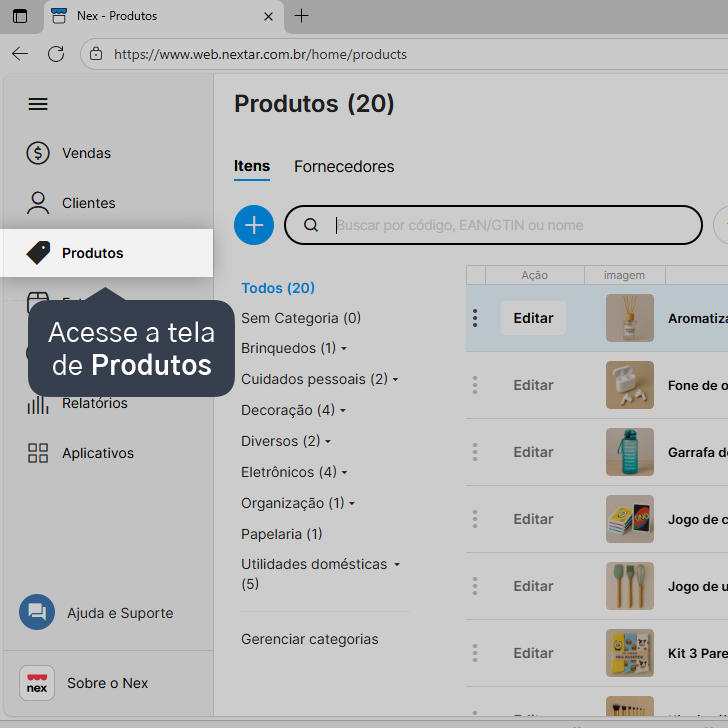Image resolution: width=728 pixels, height=728 pixels.
Task: Open three-dot menu for Jogo de cartas row
Action: [475, 519]
